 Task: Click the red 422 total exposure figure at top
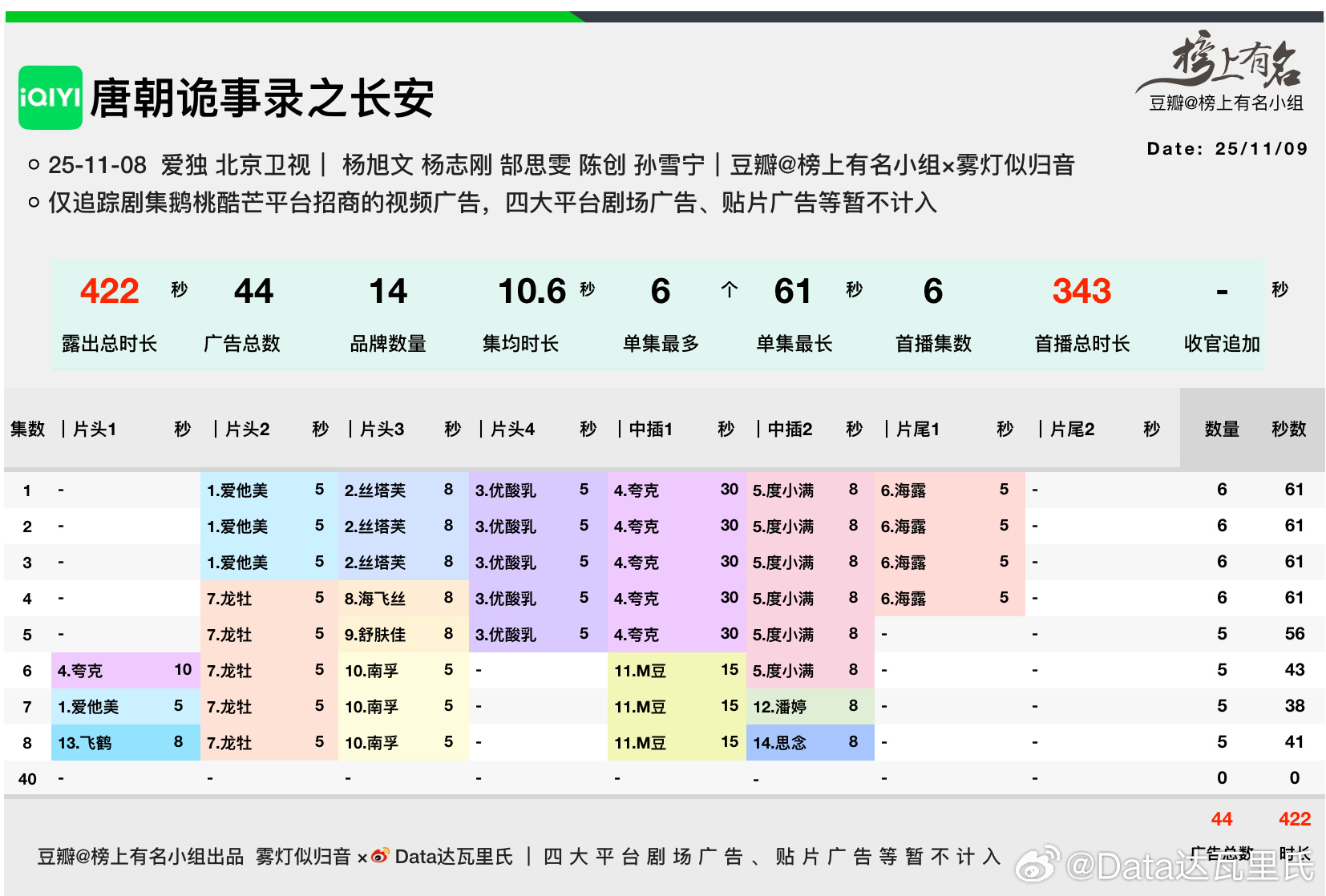coord(110,291)
